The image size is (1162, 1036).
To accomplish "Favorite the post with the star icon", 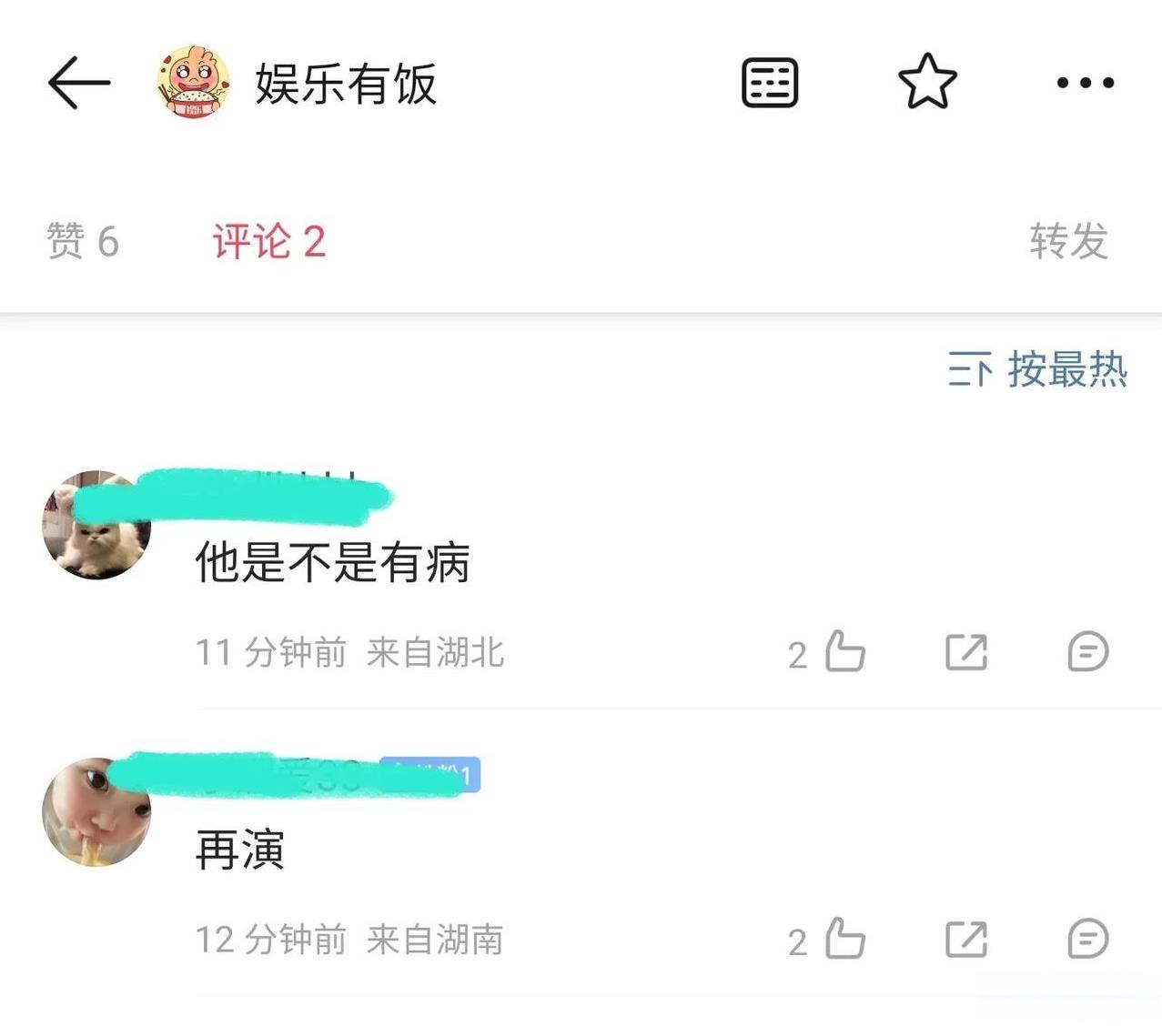I will (927, 82).
